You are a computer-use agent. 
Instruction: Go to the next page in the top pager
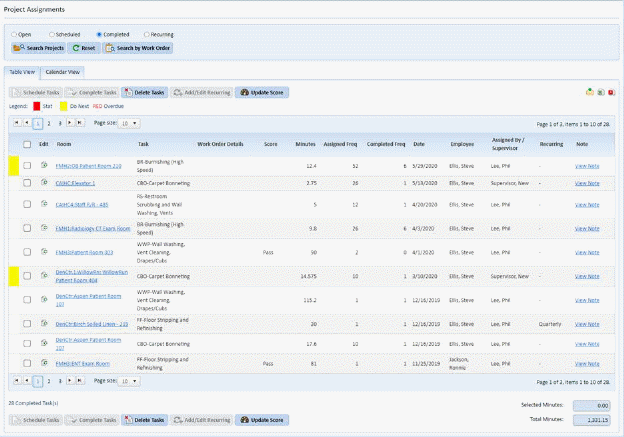click(x=71, y=123)
